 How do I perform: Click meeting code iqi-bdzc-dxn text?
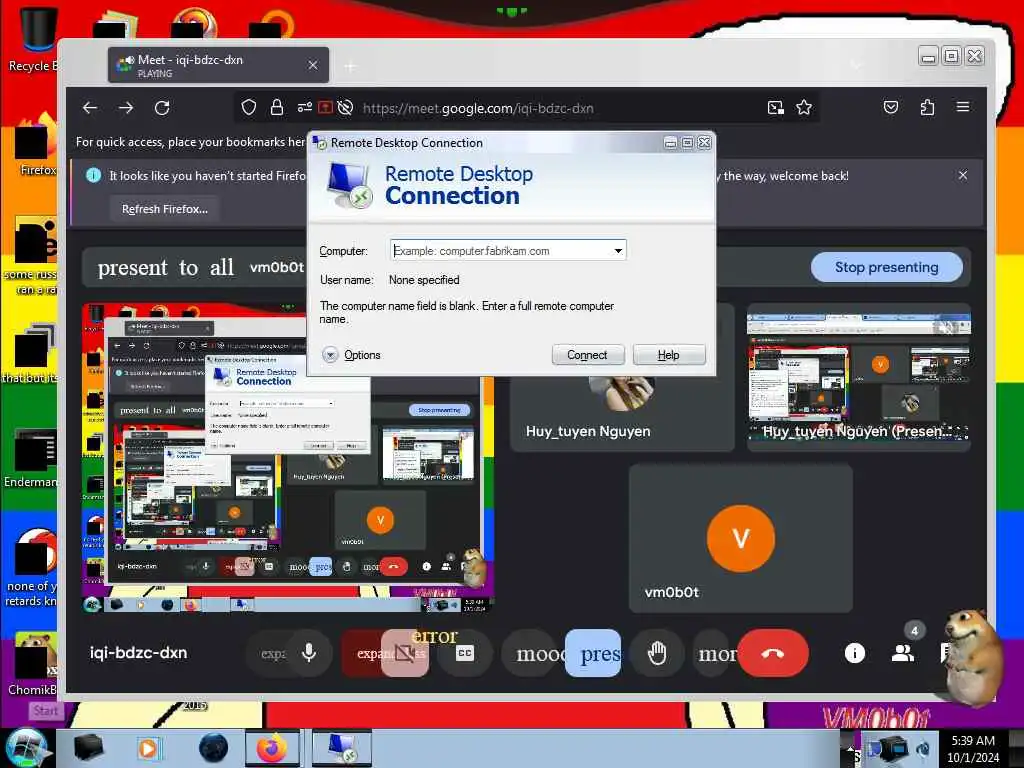[138, 653]
